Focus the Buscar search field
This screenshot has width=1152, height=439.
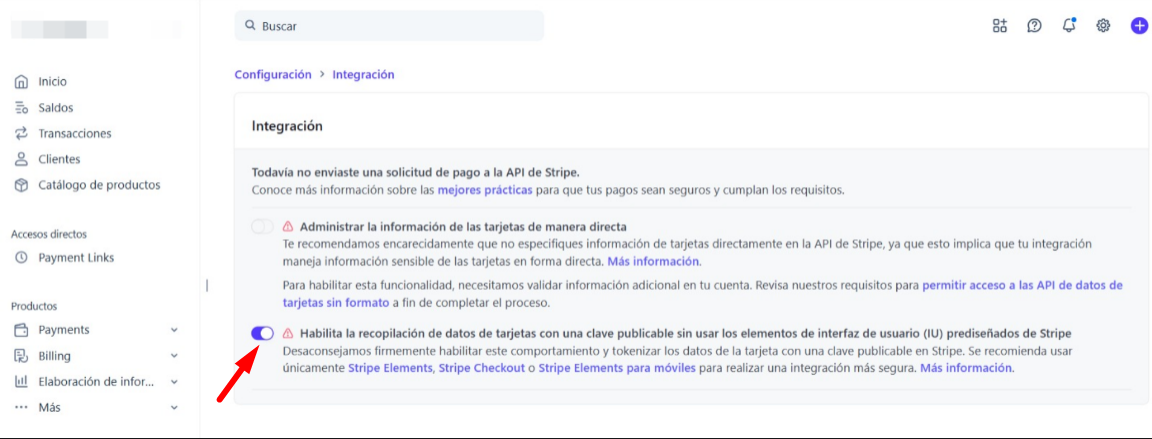tap(389, 26)
